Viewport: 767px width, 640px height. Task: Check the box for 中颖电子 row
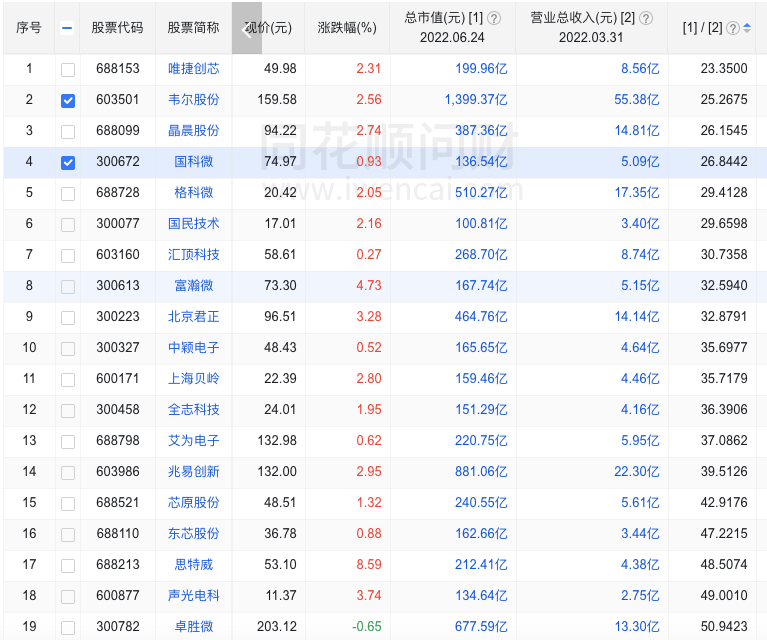coord(68,348)
